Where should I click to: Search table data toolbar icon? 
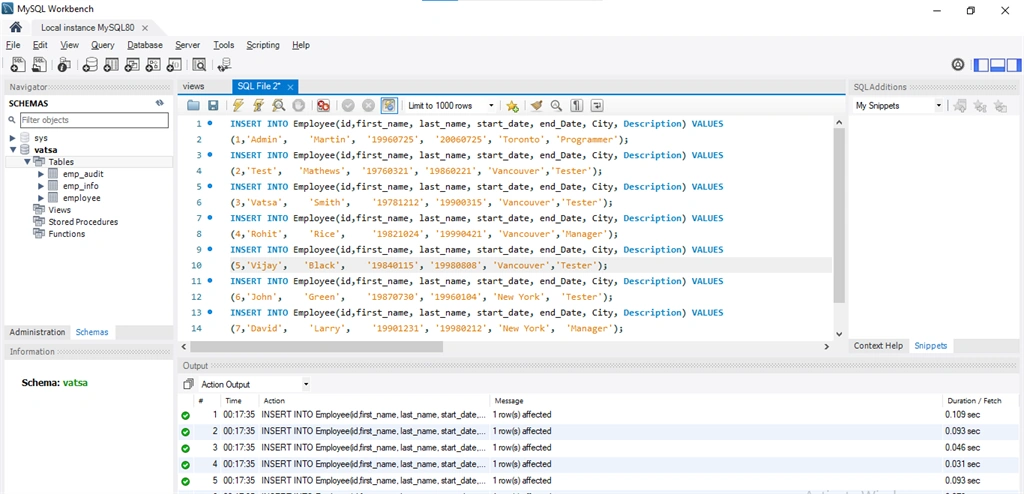(199, 64)
